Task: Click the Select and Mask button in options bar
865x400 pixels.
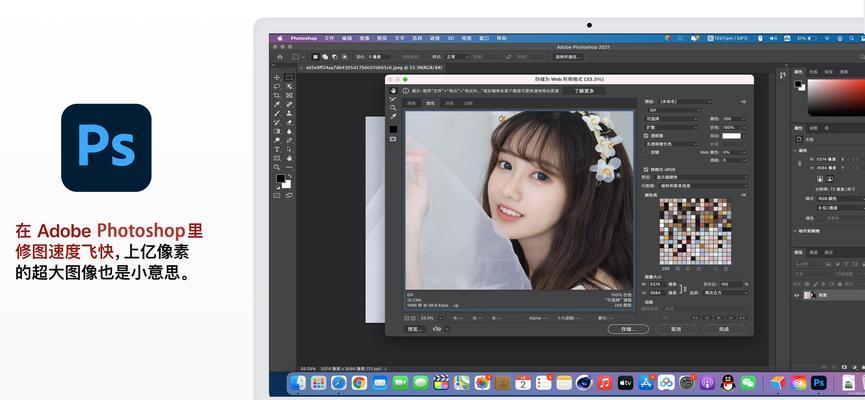Action: (568, 57)
